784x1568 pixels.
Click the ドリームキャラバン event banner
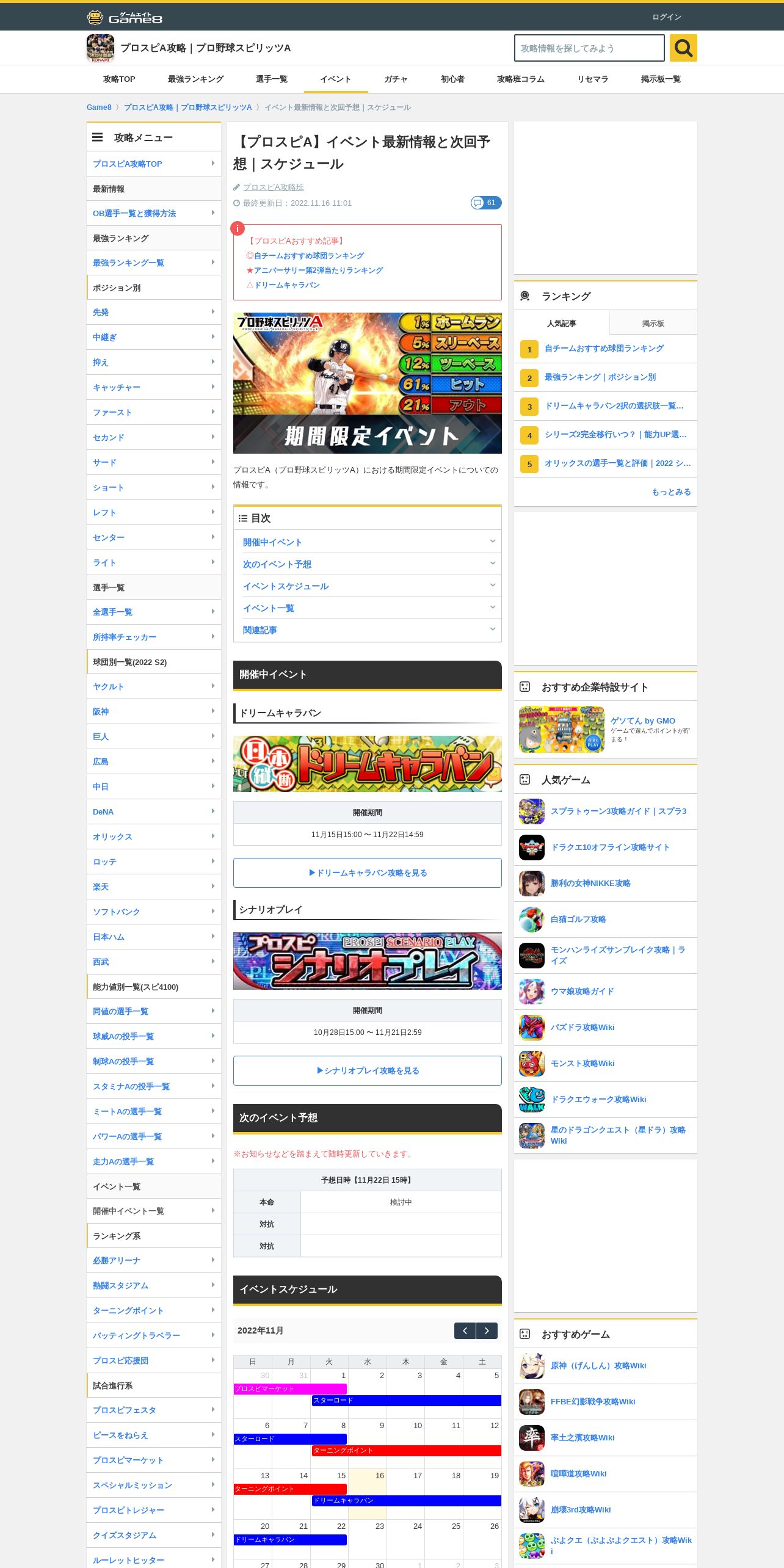pos(368,764)
